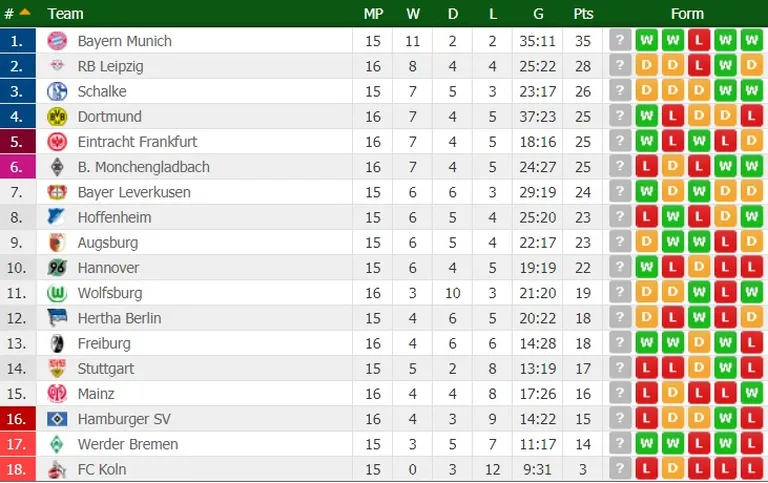This screenshot has height=483, width=768.
Task: Click the Bayern Munich club crest
Action: 57,41
